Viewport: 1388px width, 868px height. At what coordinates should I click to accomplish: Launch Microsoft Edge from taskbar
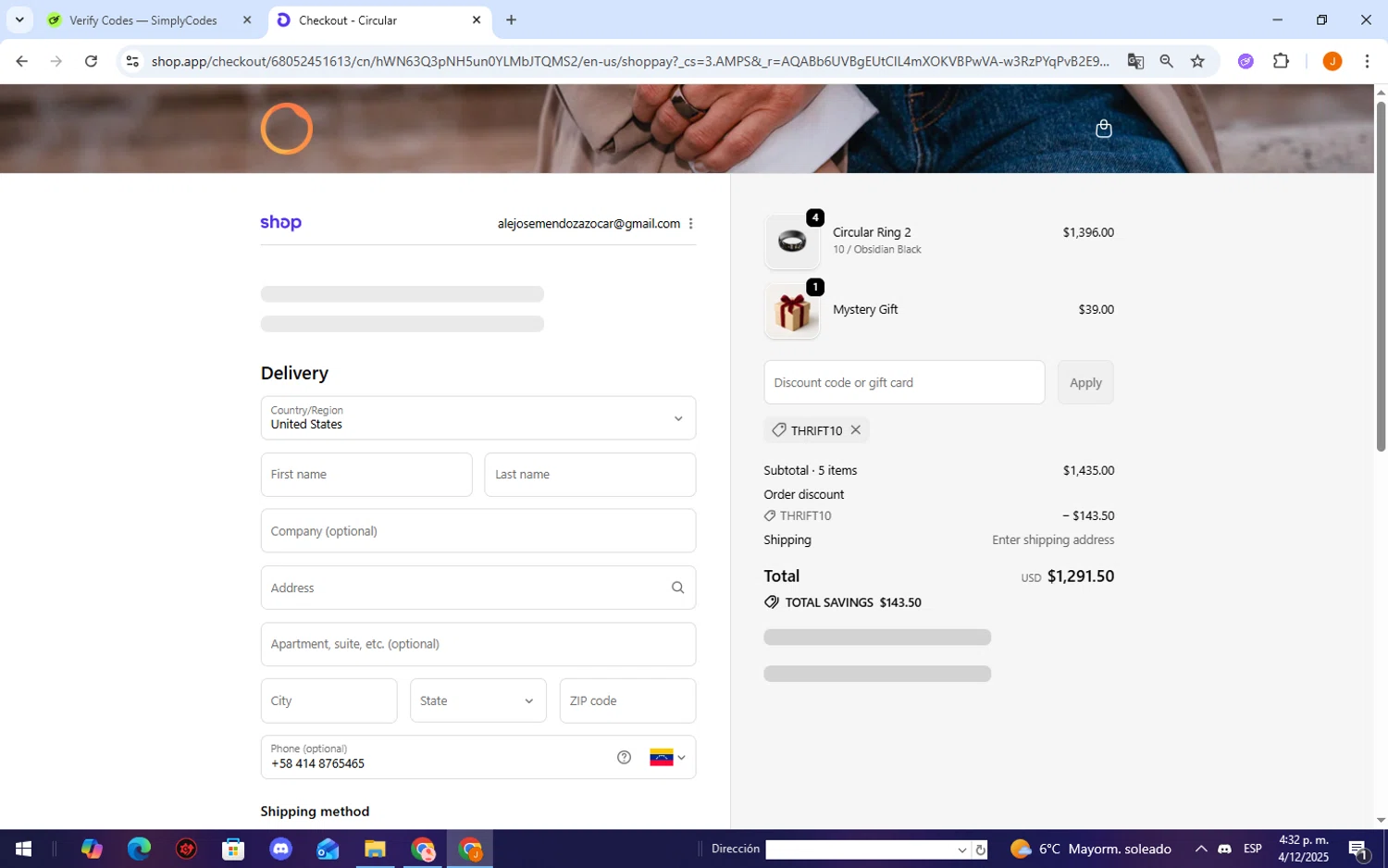pyautogui.click(x=139, y=849)
